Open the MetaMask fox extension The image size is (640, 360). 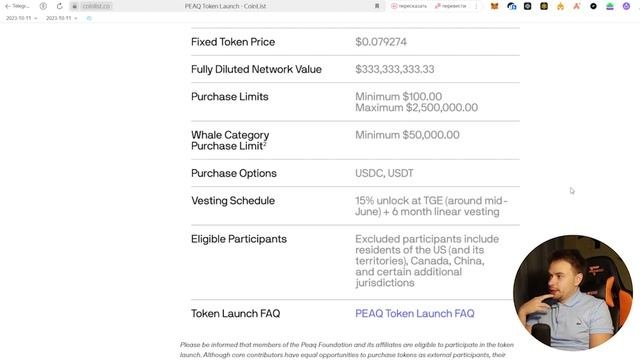click(494, 6)
